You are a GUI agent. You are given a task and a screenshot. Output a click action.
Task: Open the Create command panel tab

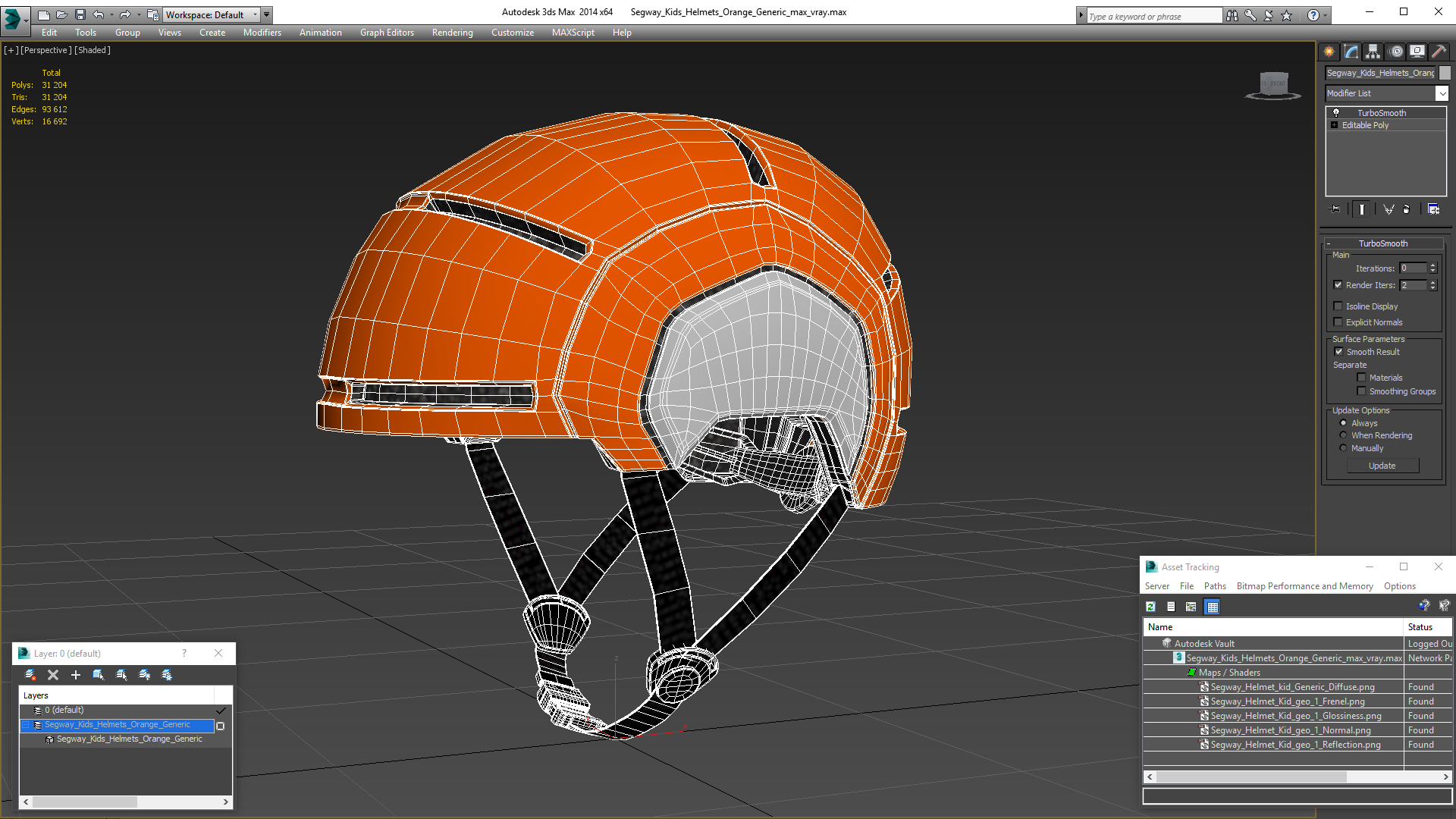click(1329, 52)
